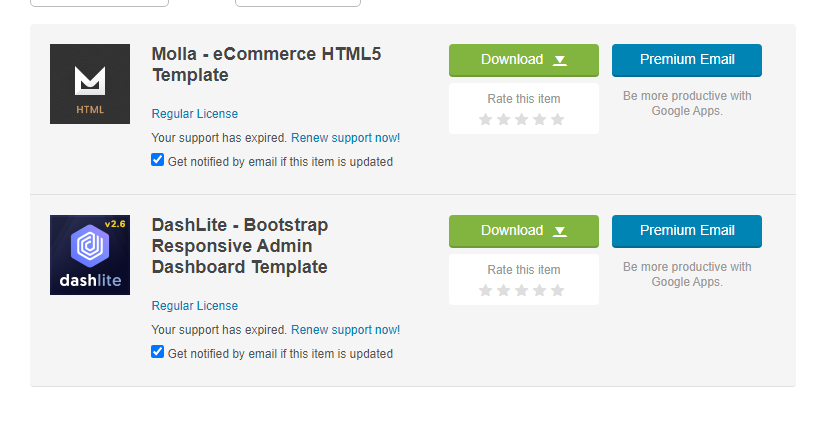Rate DashLite three stars

click(x=522, y=291)
